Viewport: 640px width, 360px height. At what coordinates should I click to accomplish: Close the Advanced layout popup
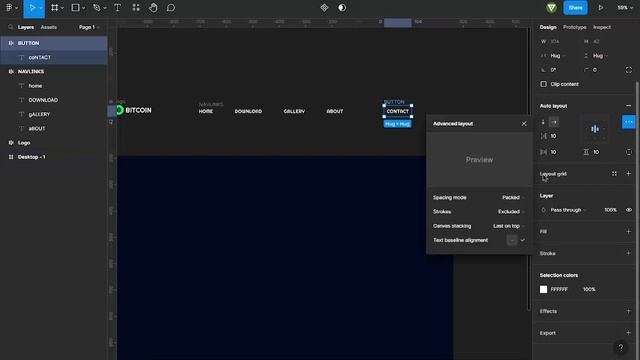[524, 124]
